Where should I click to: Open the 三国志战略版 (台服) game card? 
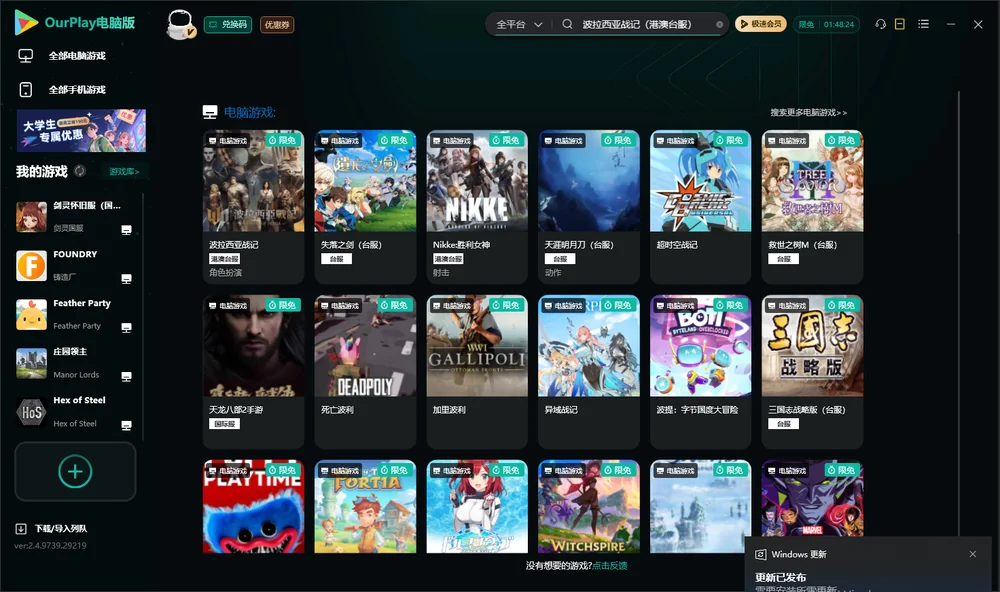pyautogui.click(x=812, y=372)
